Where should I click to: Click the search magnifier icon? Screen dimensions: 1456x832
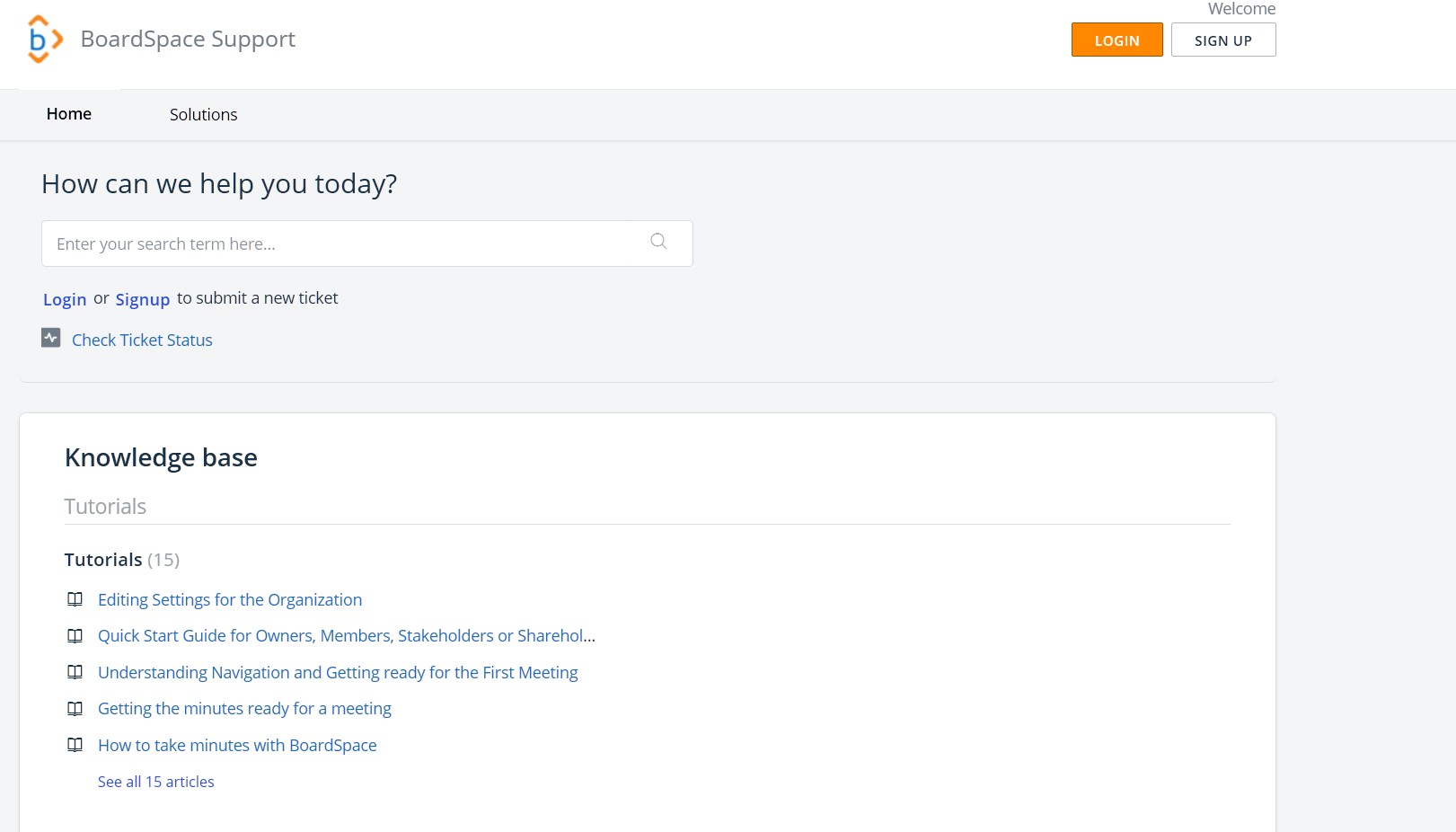coord(658,242)
